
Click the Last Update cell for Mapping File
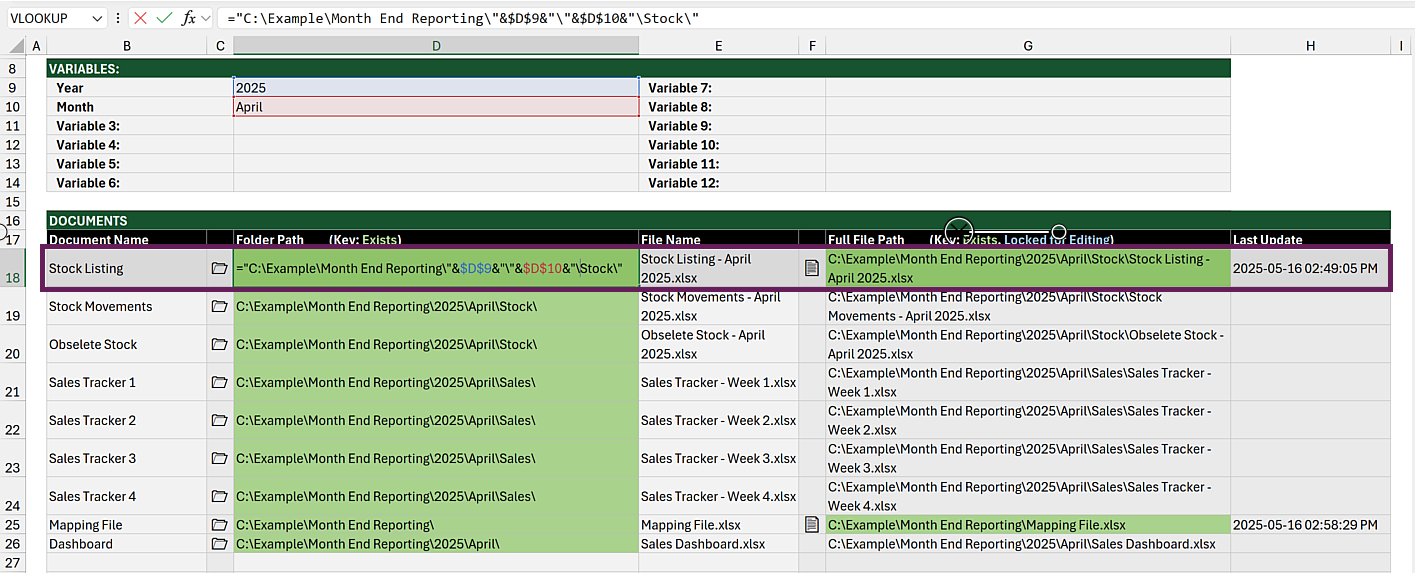[1309, 525]
